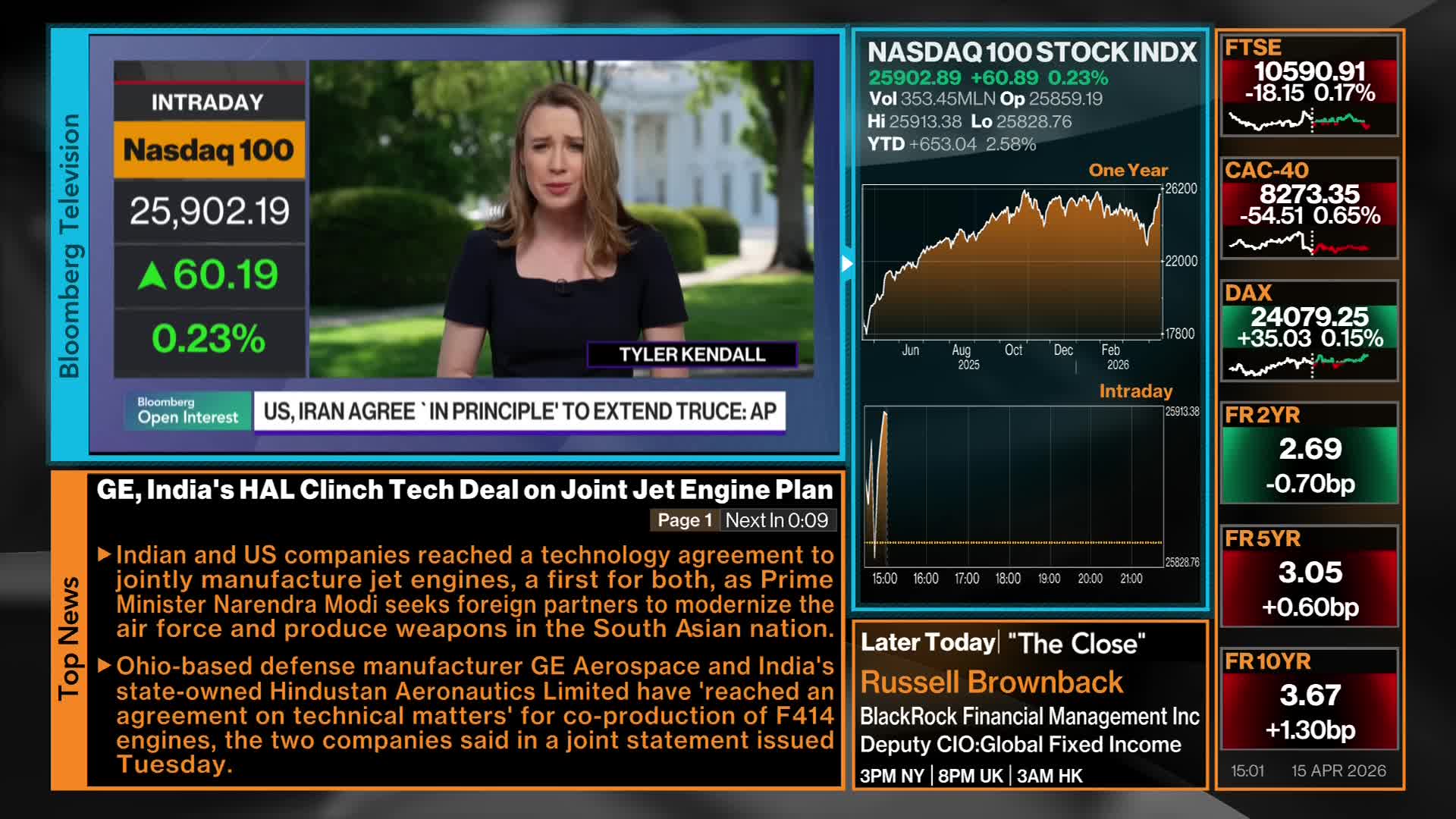Click the orange Nasdaq 100 label box
1456x819 pixels.
tap(209, 150)
